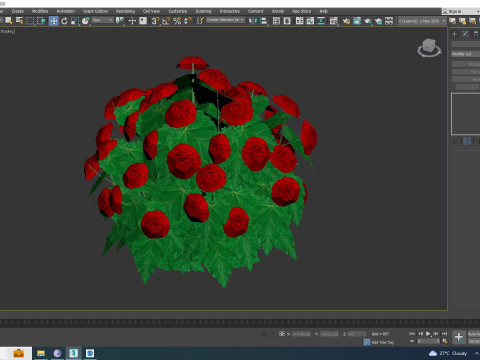The height and width of the screenshot is (360, 480).
Task: Open Time Configuration dialog
Action: pyautogui.click(x=445, y=341)
